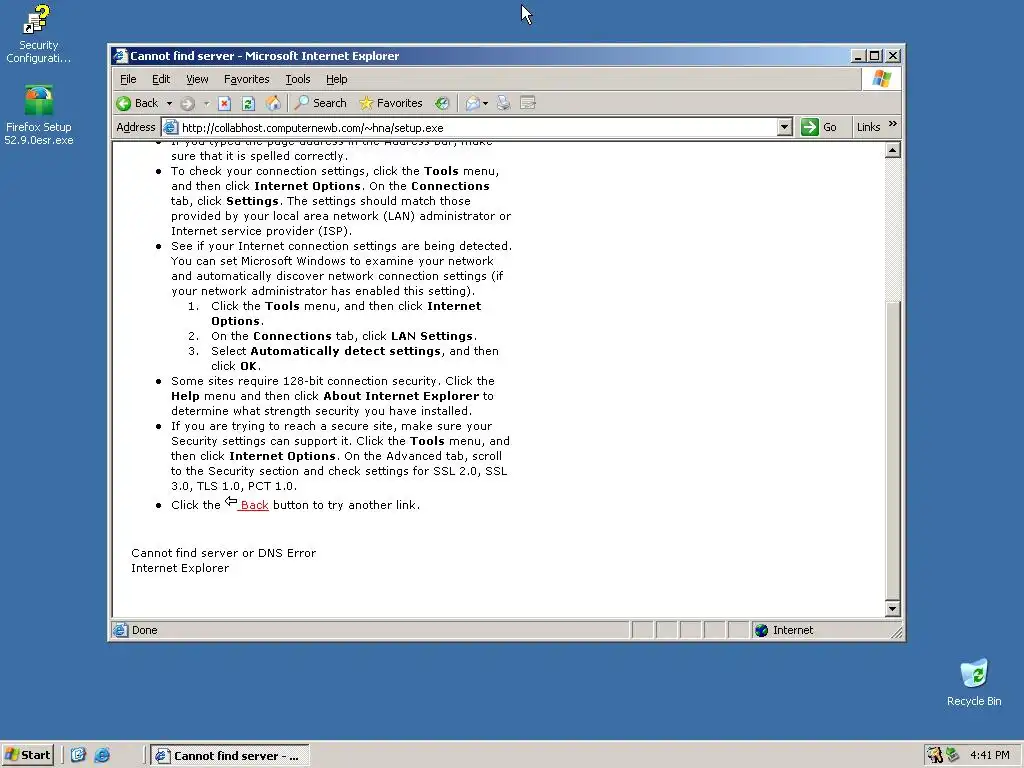Viewport: 1024px width, 768px height.
Task: Click the Show Desktop quick launch icon
Action: pyautogui.click(x=78, y=755)
